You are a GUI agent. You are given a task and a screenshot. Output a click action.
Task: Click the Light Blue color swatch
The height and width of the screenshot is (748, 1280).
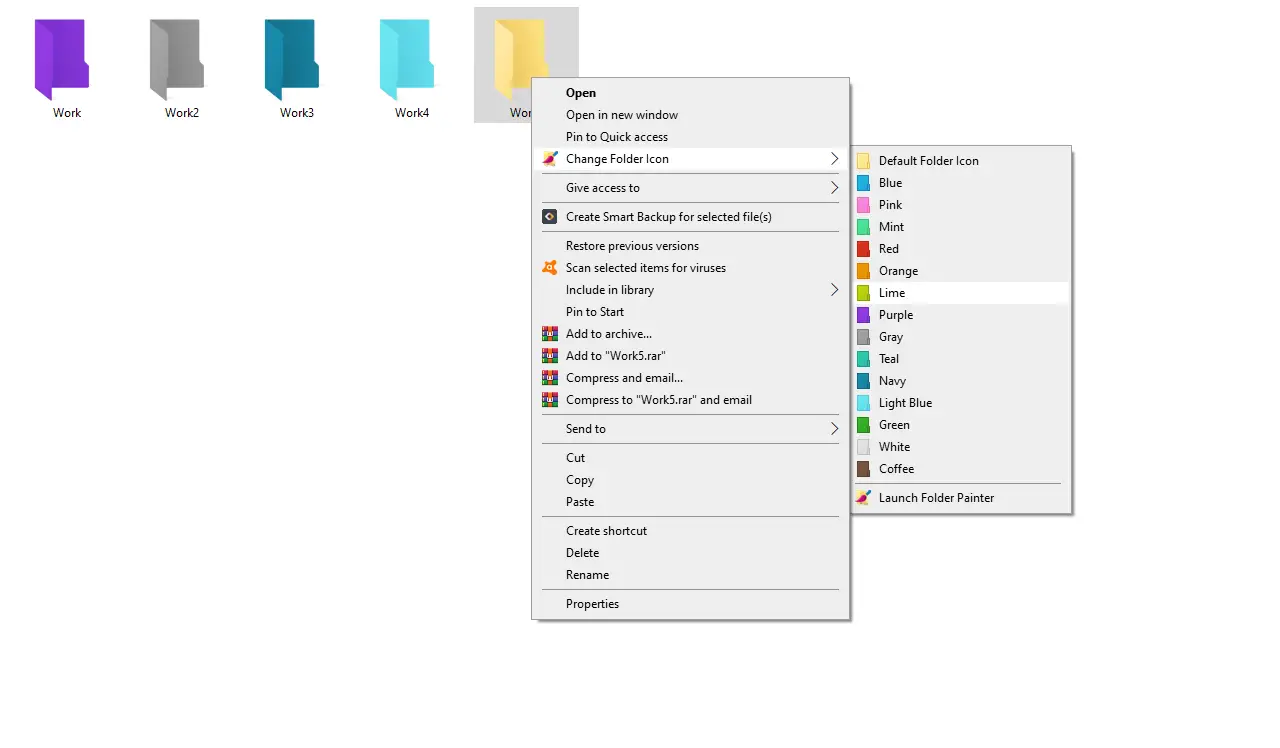pyautogui.click(x=863, y=403)
